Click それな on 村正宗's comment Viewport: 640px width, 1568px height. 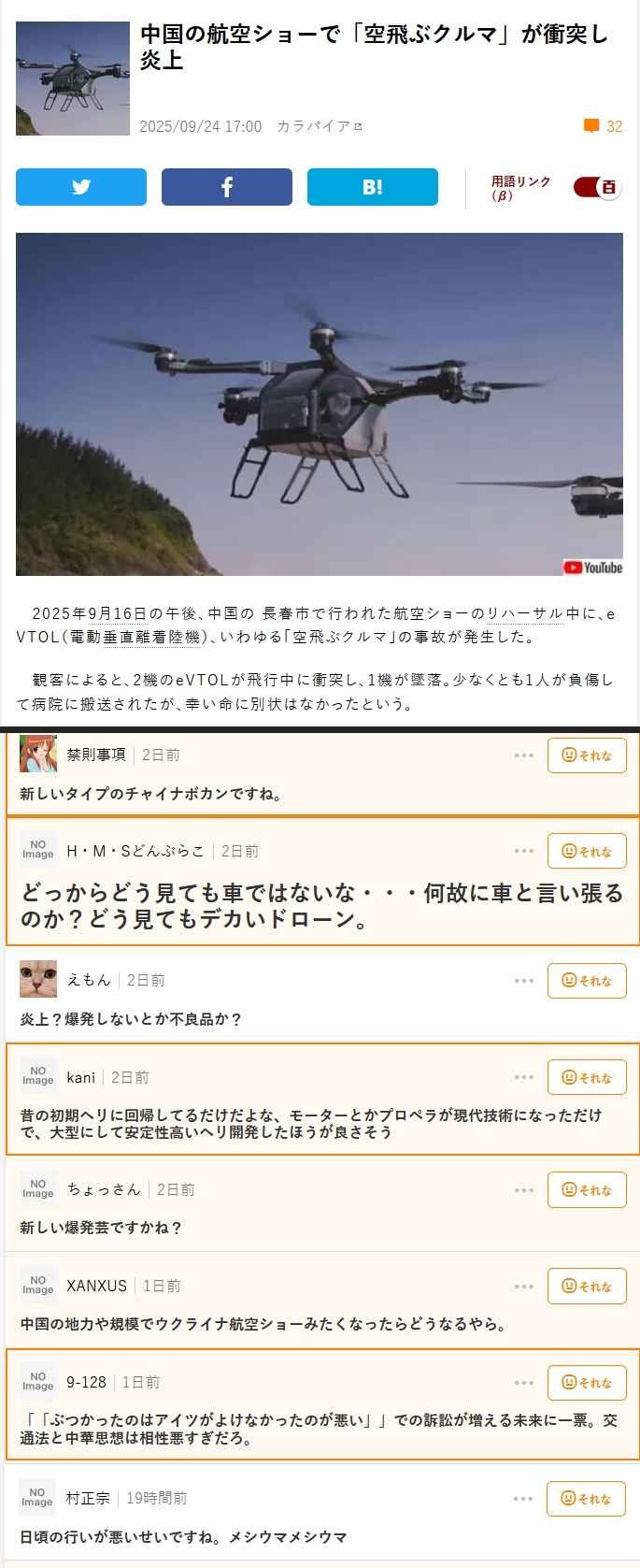point(587,1499)
